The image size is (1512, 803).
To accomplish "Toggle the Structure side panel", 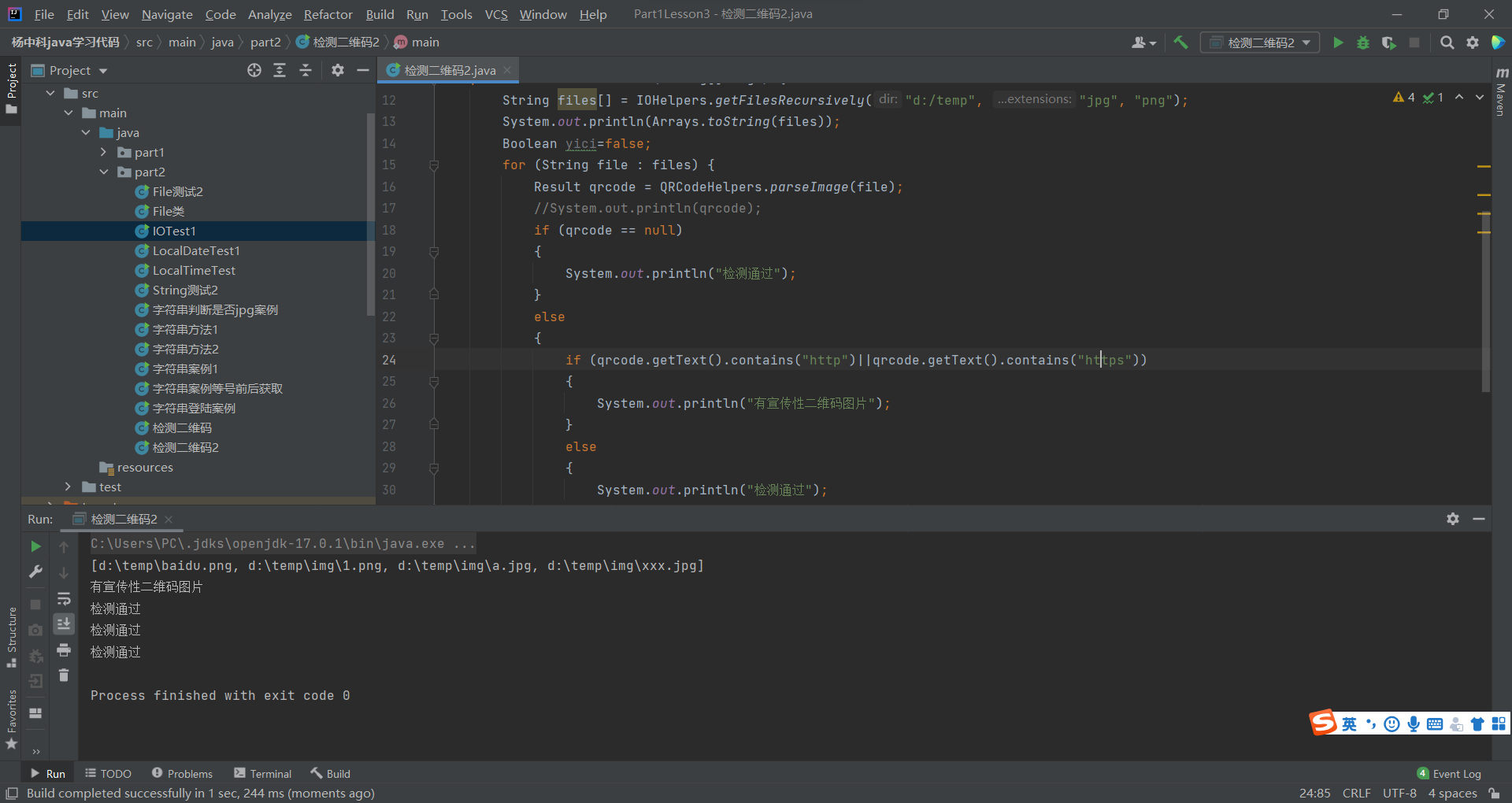I will (11, 638).
